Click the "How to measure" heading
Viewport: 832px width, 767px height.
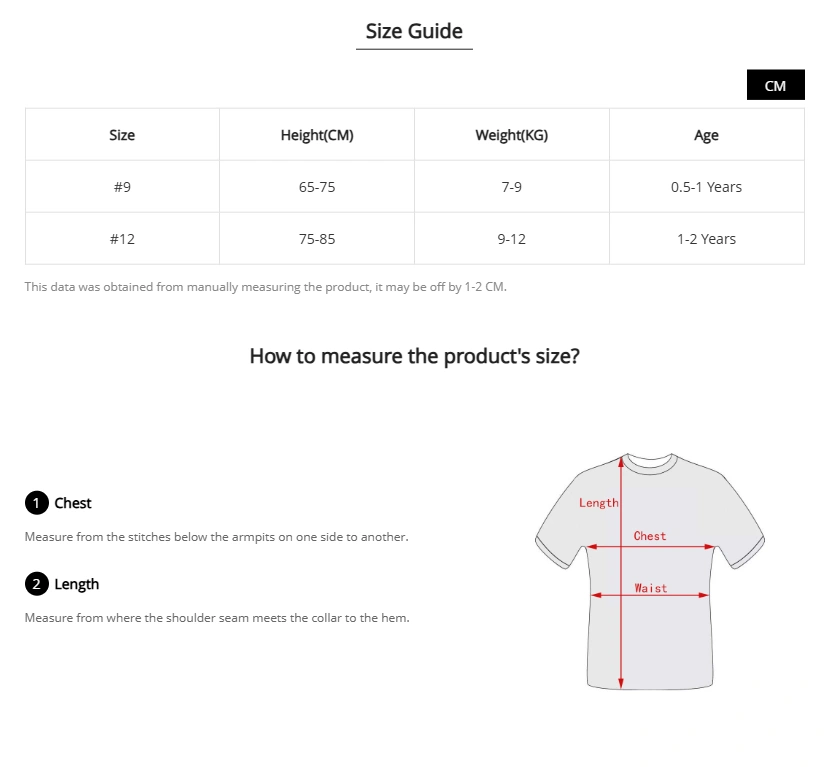point(414,356)
